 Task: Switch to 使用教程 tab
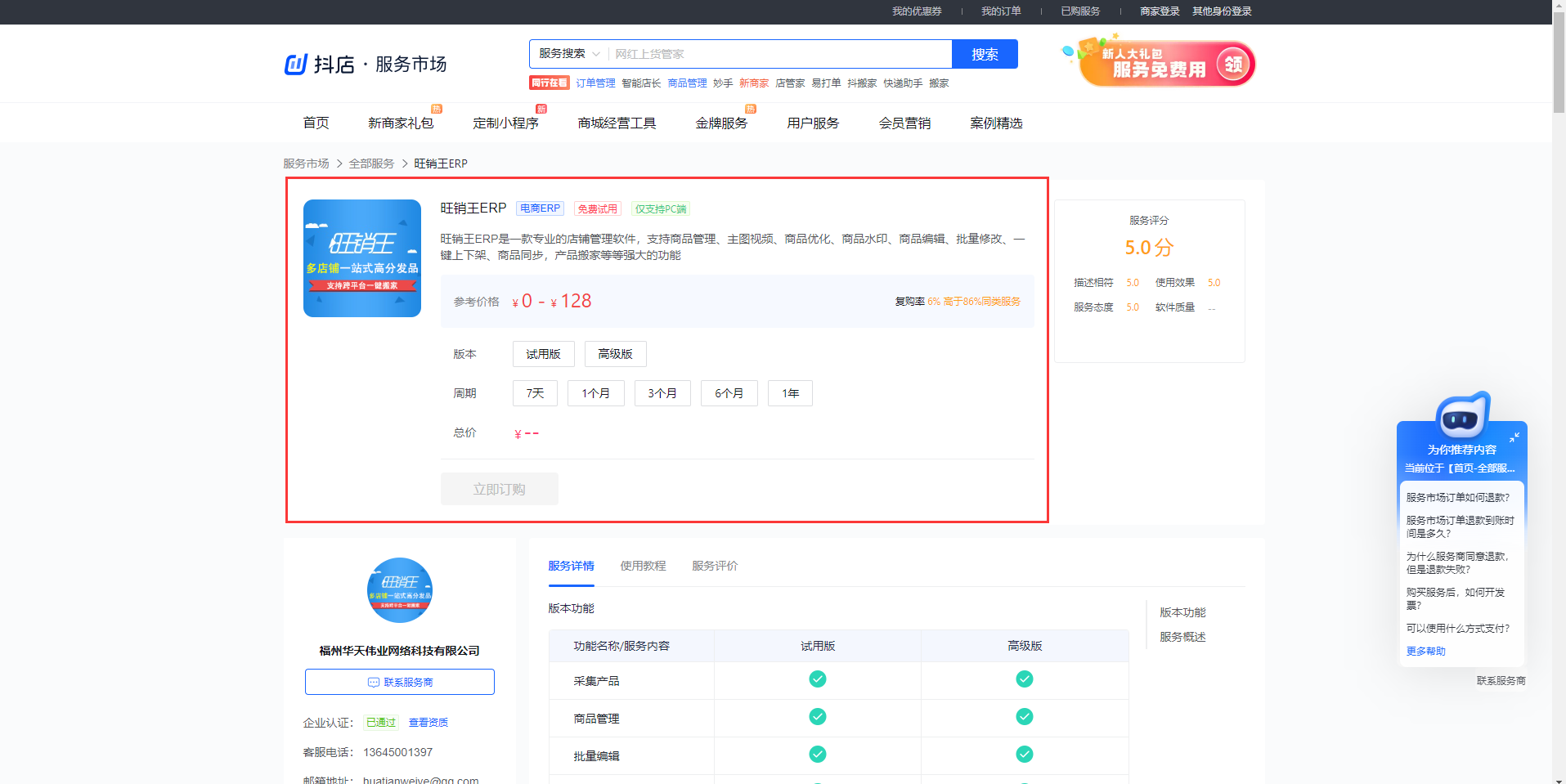coord(643,566)
